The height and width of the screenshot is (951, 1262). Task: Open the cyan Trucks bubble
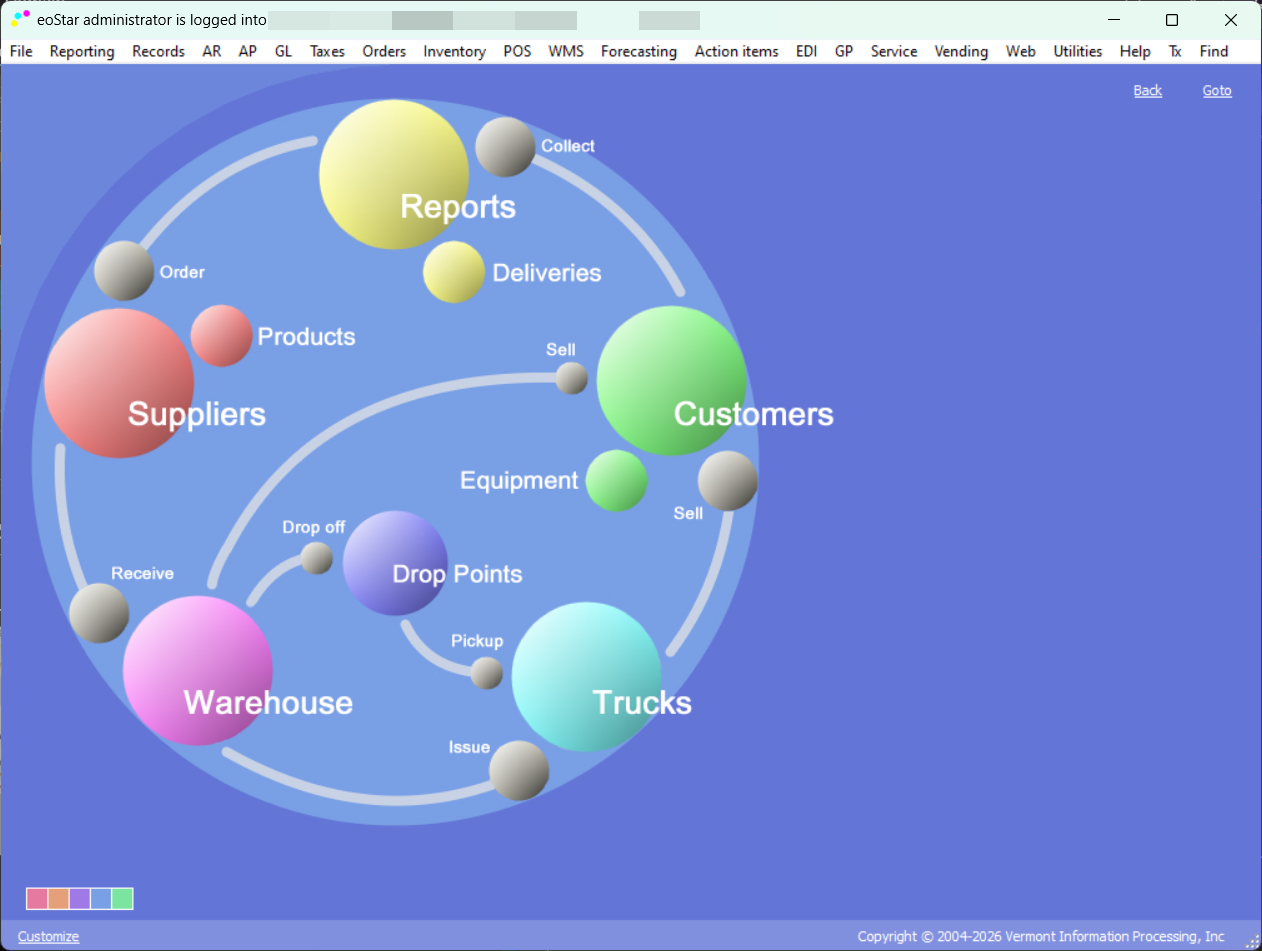click(x=587, y=677)
